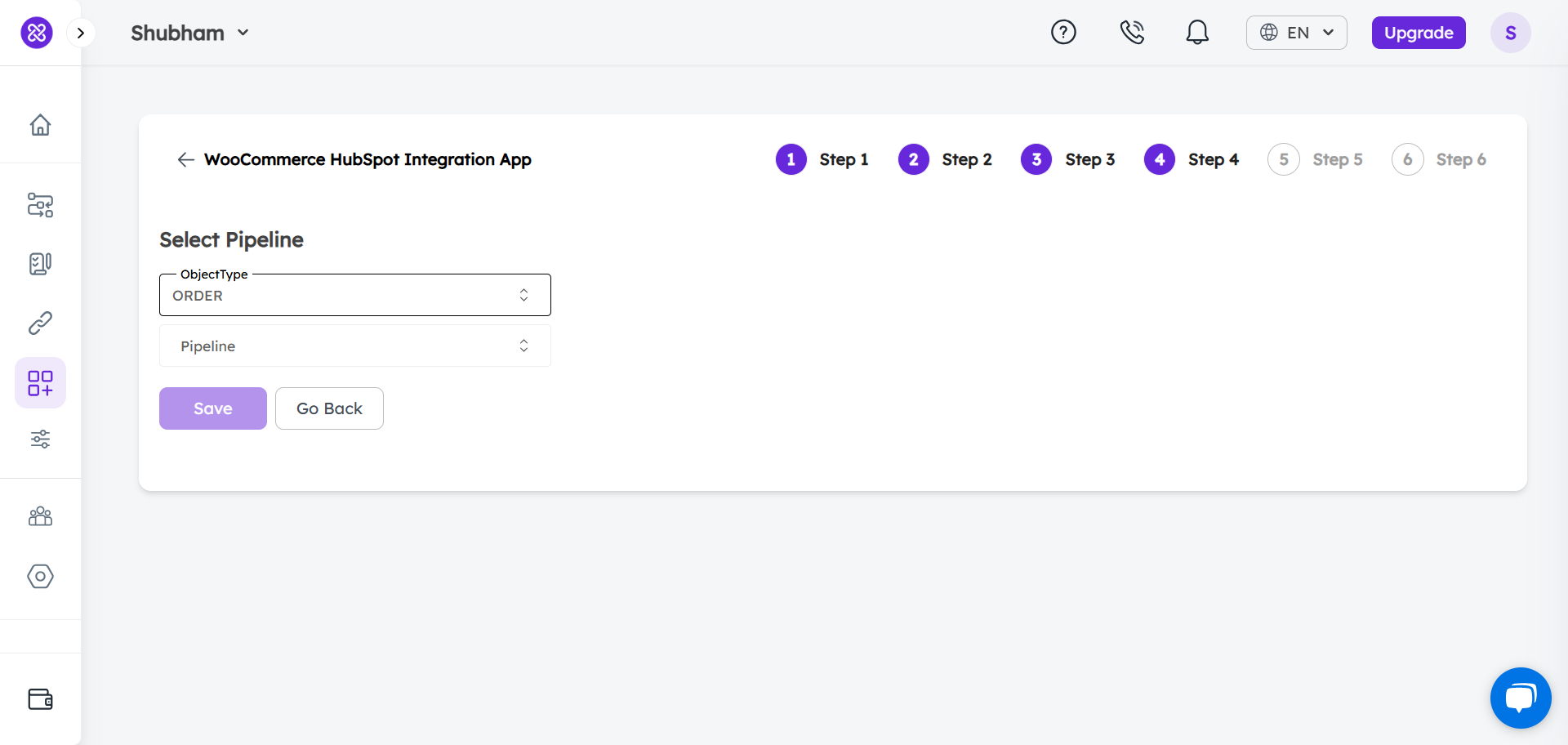Click the Go Back button

click(x=329, y=408)
